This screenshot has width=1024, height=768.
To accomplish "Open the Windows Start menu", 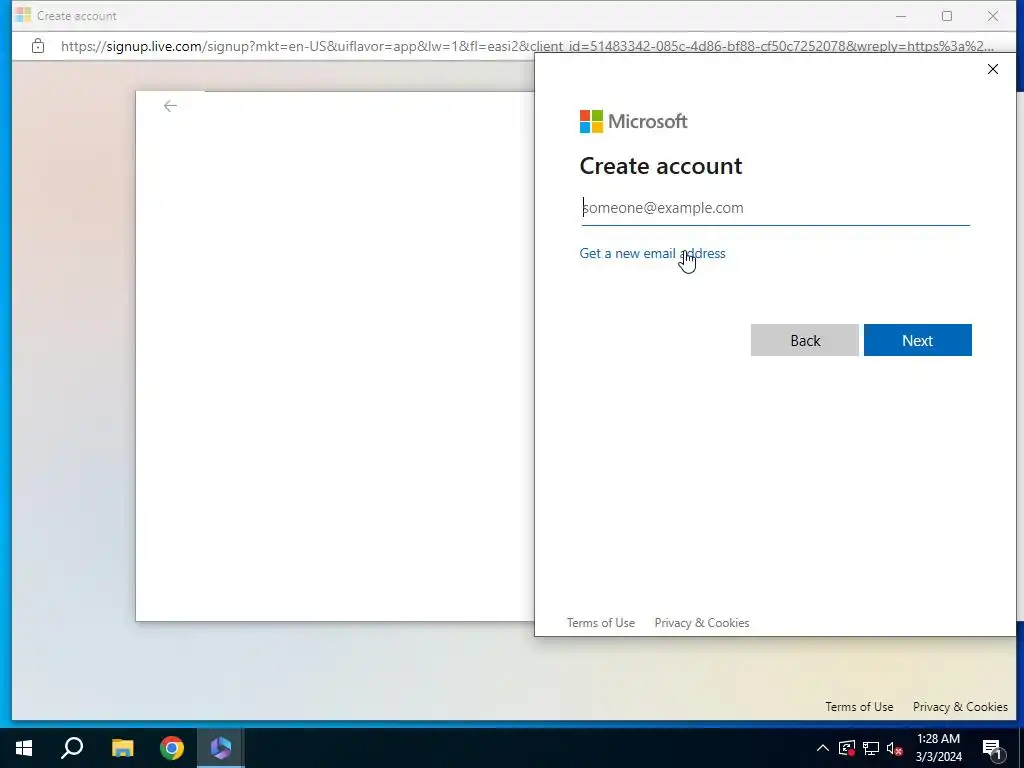I will 24,748.
